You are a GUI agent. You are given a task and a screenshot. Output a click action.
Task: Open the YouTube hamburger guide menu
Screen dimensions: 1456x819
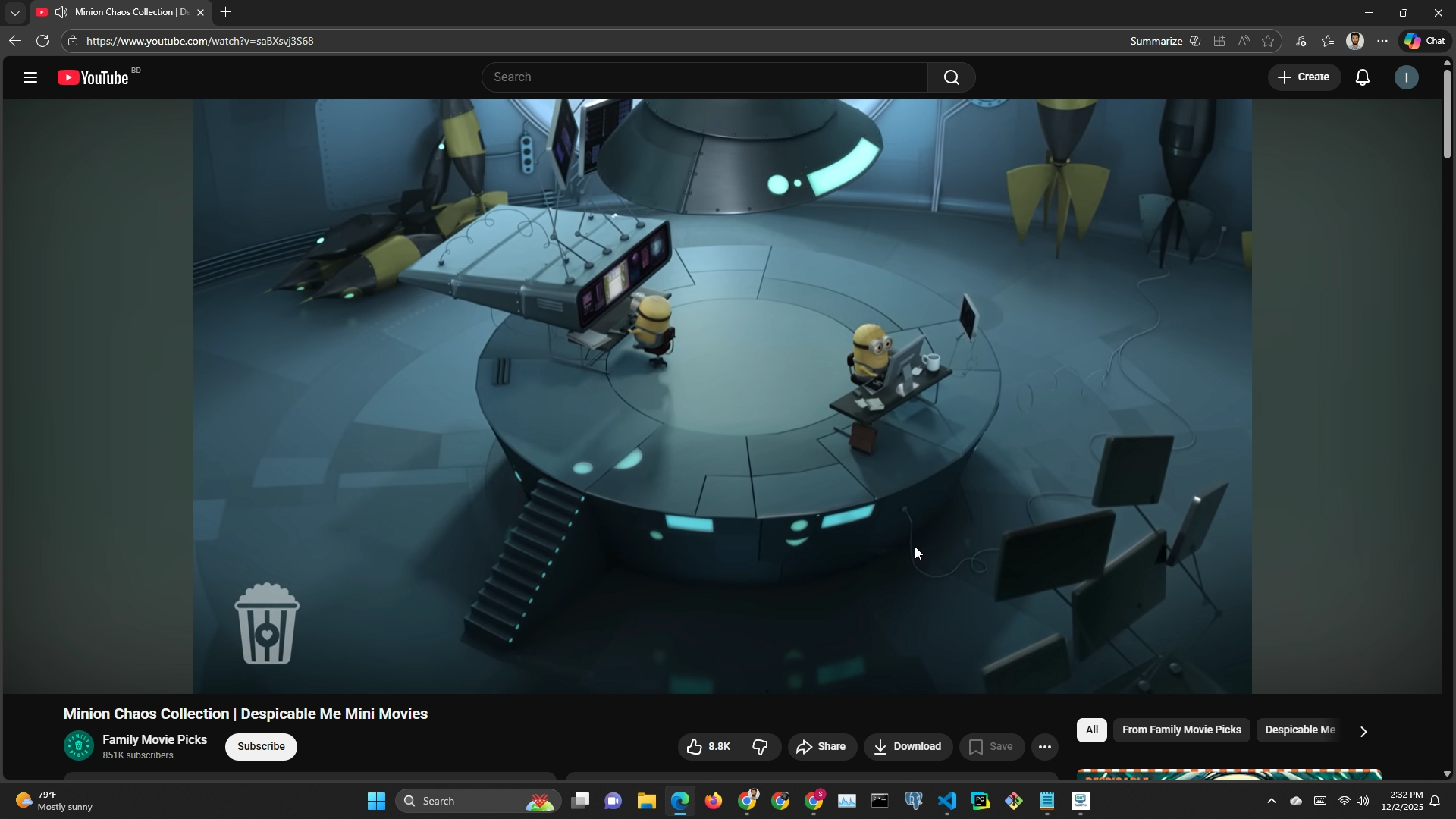(x=30, y=77)
